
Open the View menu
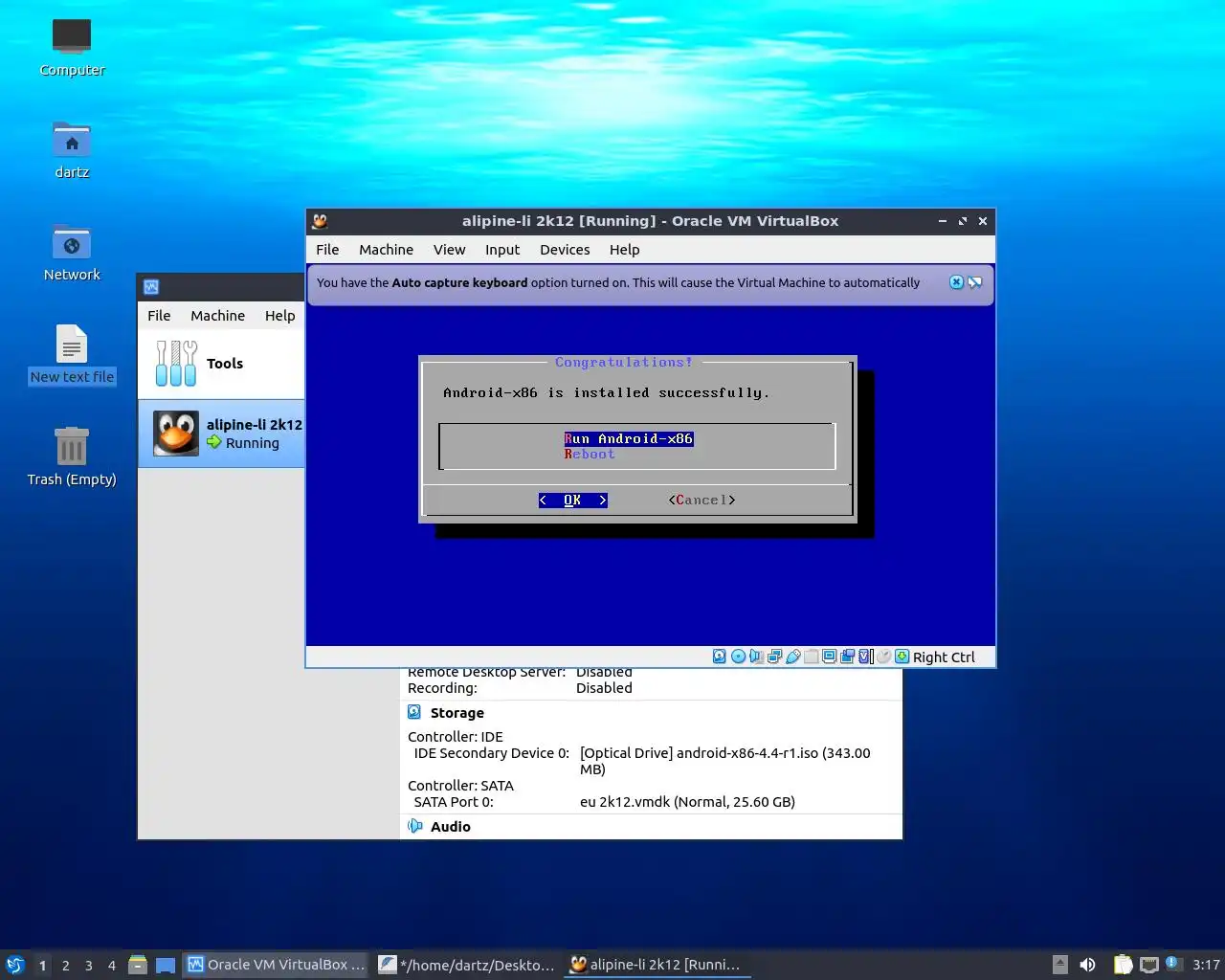449,250
